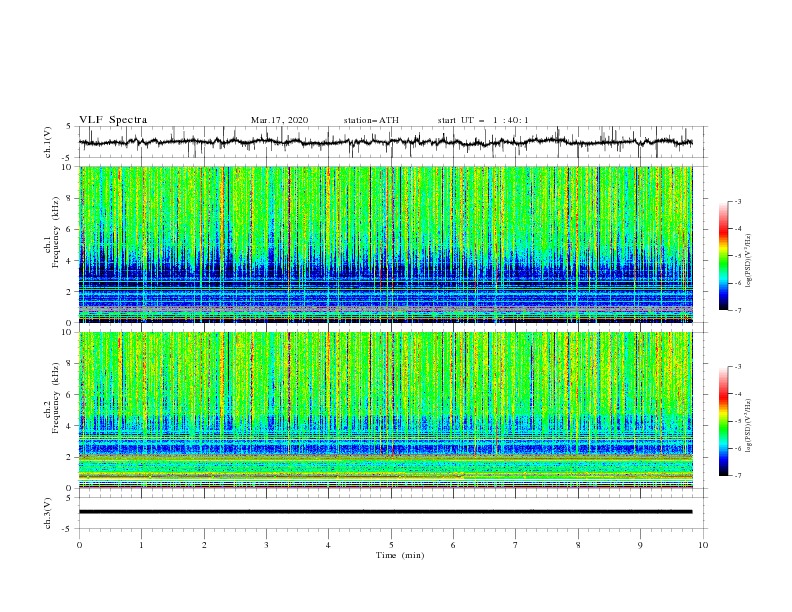
Task: Click the "-3" label on ch.1 colorbar
Action: pos(737,201)
